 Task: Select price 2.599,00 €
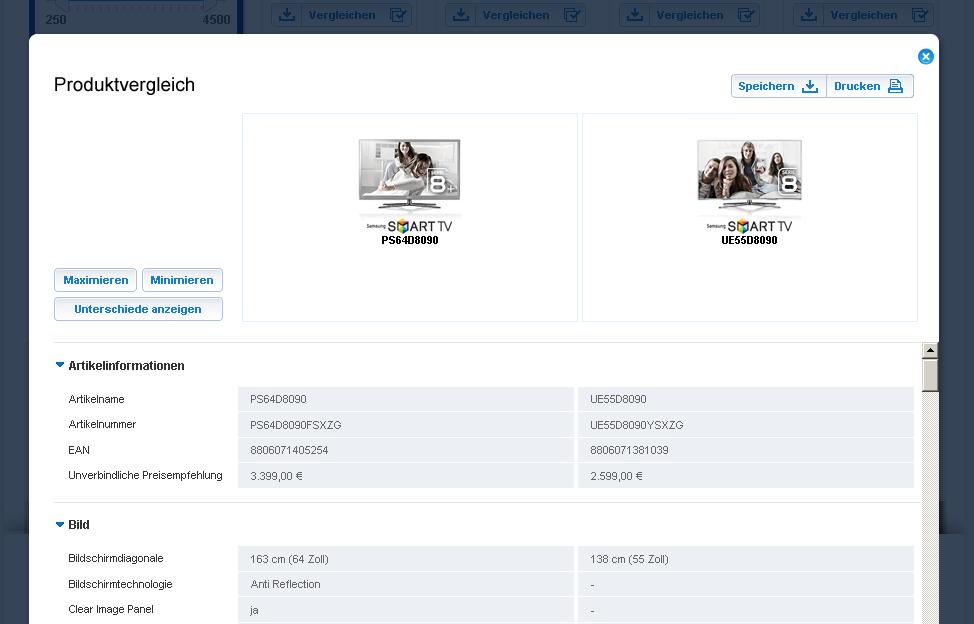click(616, 476)
